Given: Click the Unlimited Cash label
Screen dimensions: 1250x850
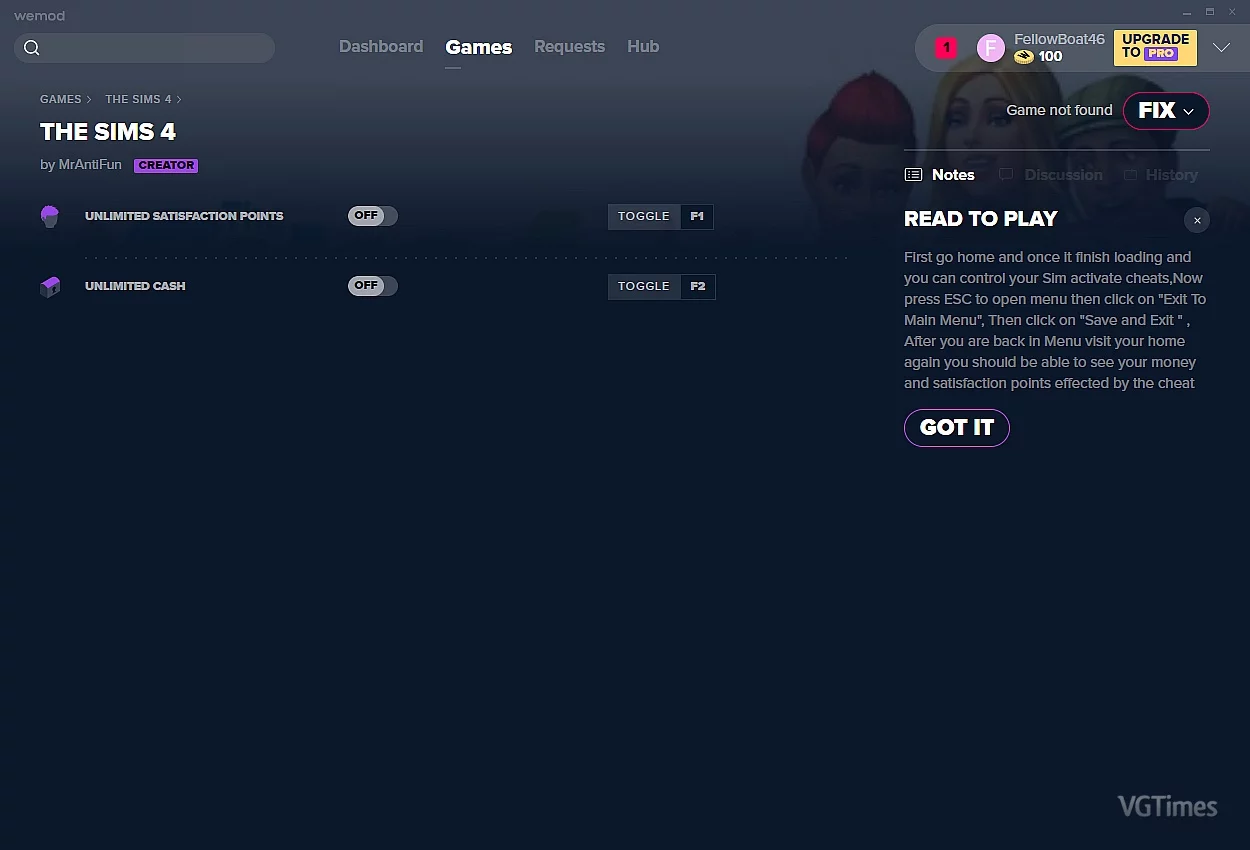Looking at the screenshot, I should [x=135, y=286].
